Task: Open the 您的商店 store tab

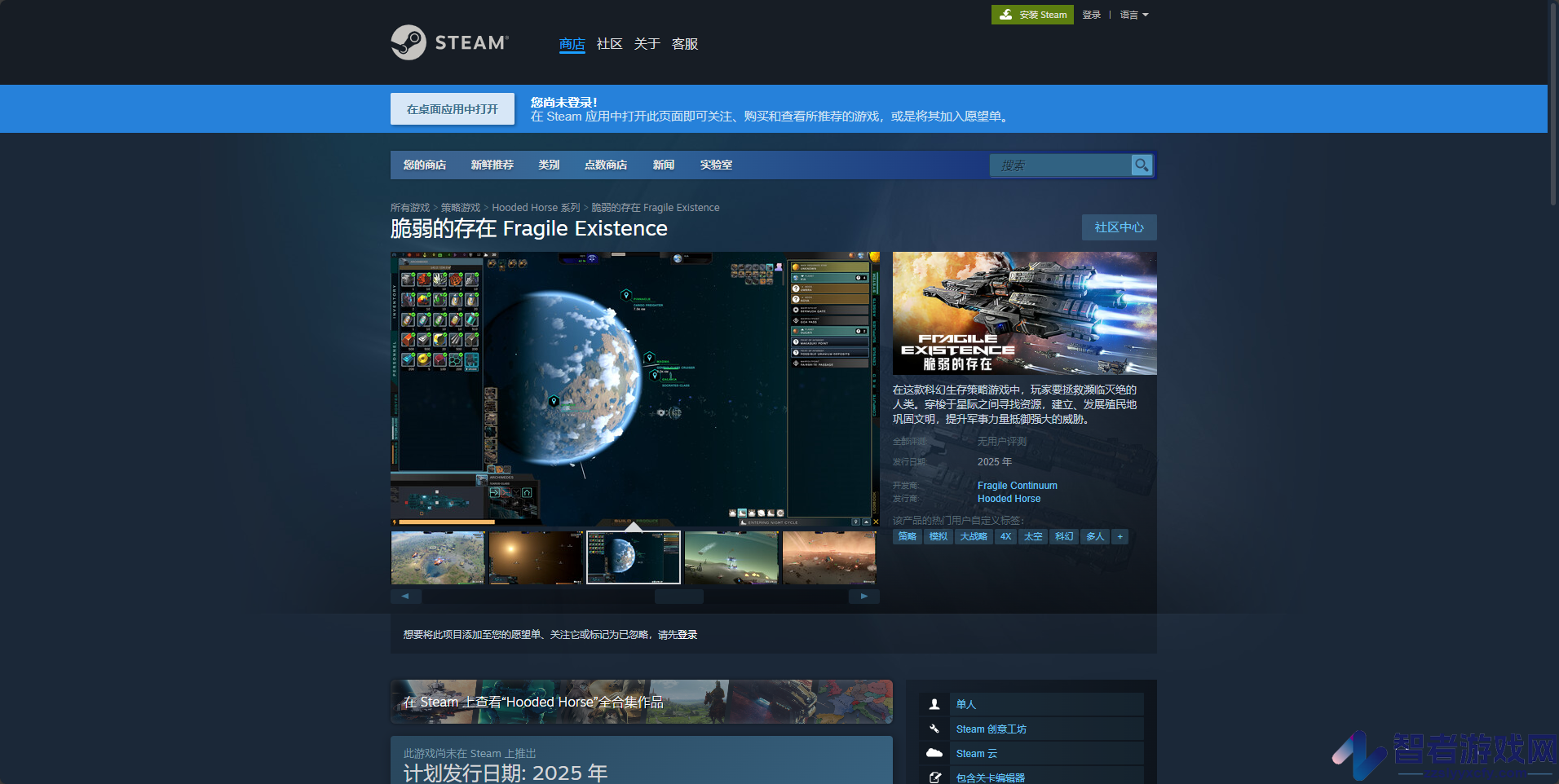Action: pyautogui.click(x=425, y=165)
